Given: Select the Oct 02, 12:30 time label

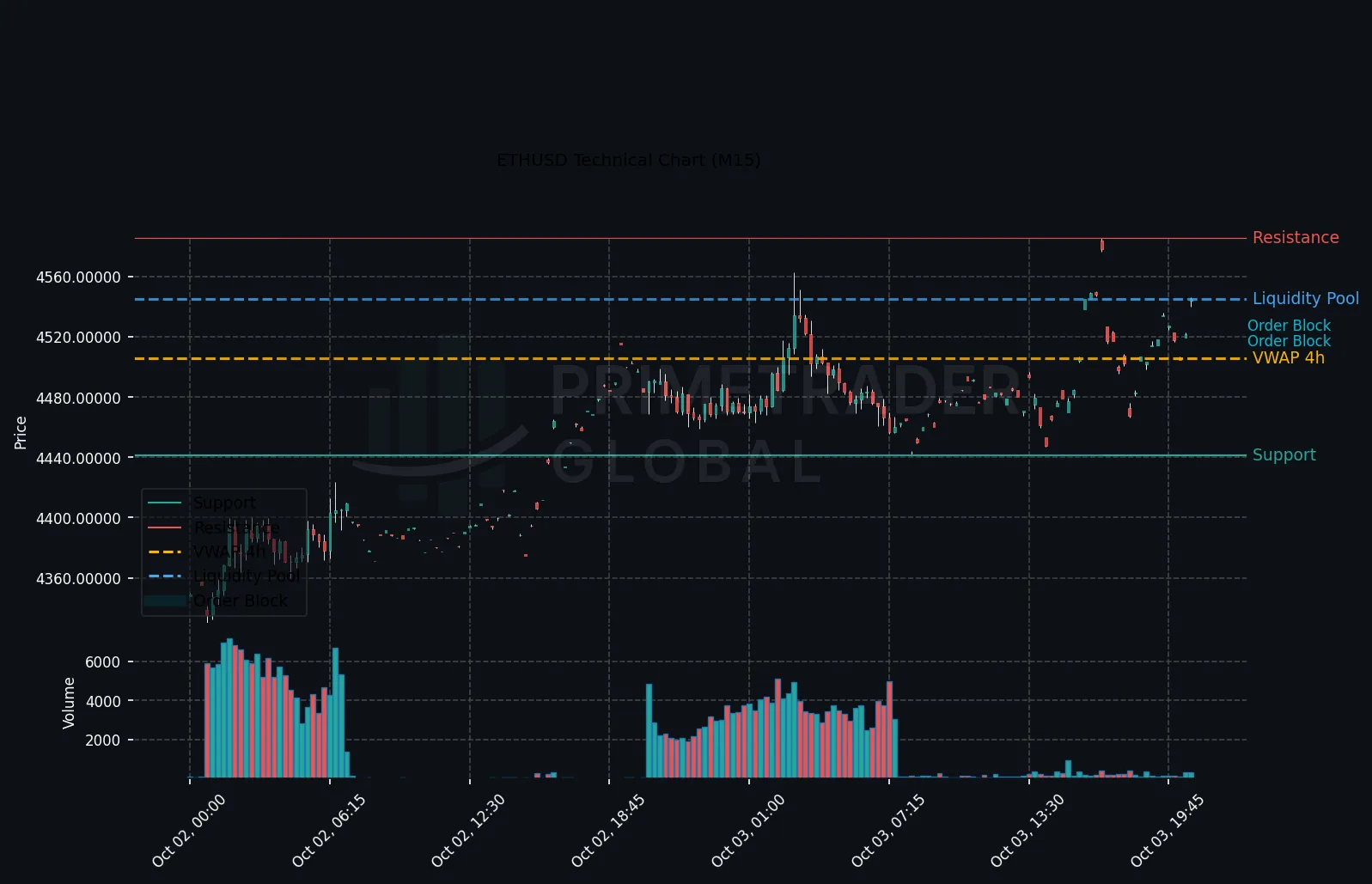Looking at the screenshot, I should pyautogui.click(x=468, y=831).
